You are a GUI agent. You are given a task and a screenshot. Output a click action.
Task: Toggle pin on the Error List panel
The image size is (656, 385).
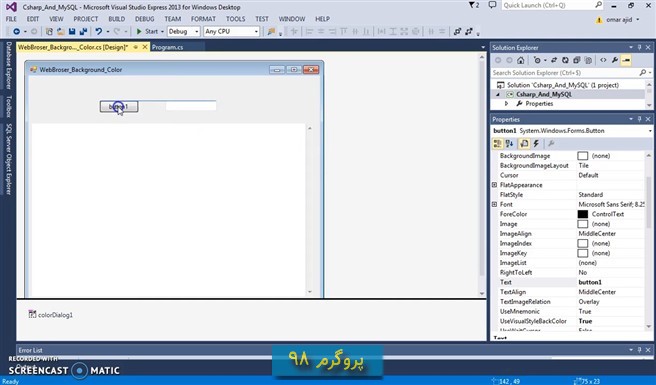tap(639, 350)
